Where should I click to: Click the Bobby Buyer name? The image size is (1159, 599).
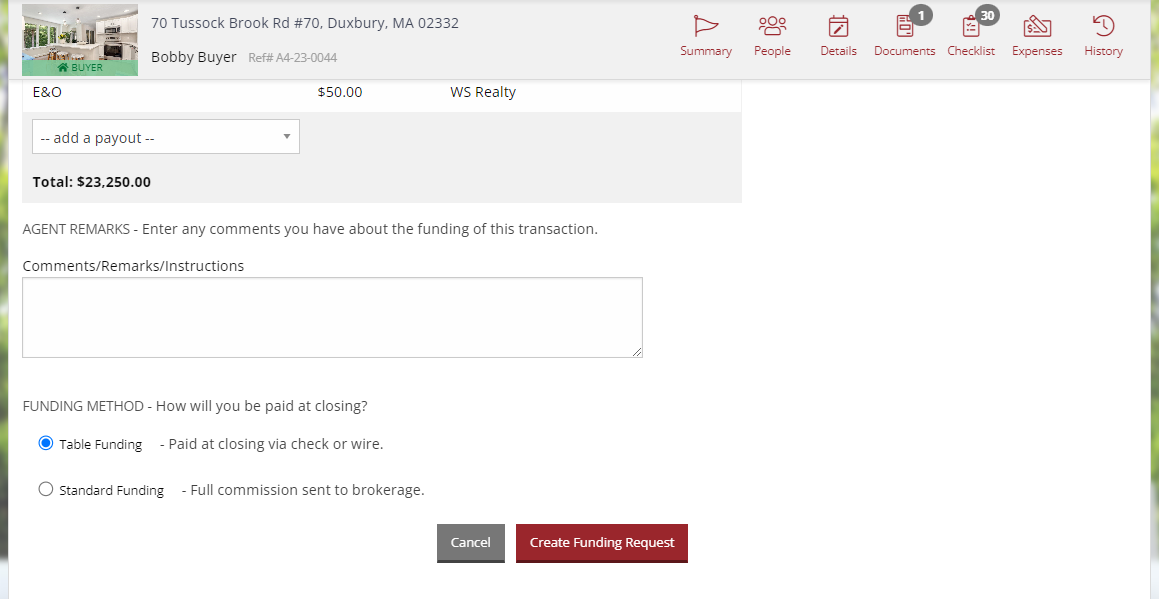click(193, 57)
